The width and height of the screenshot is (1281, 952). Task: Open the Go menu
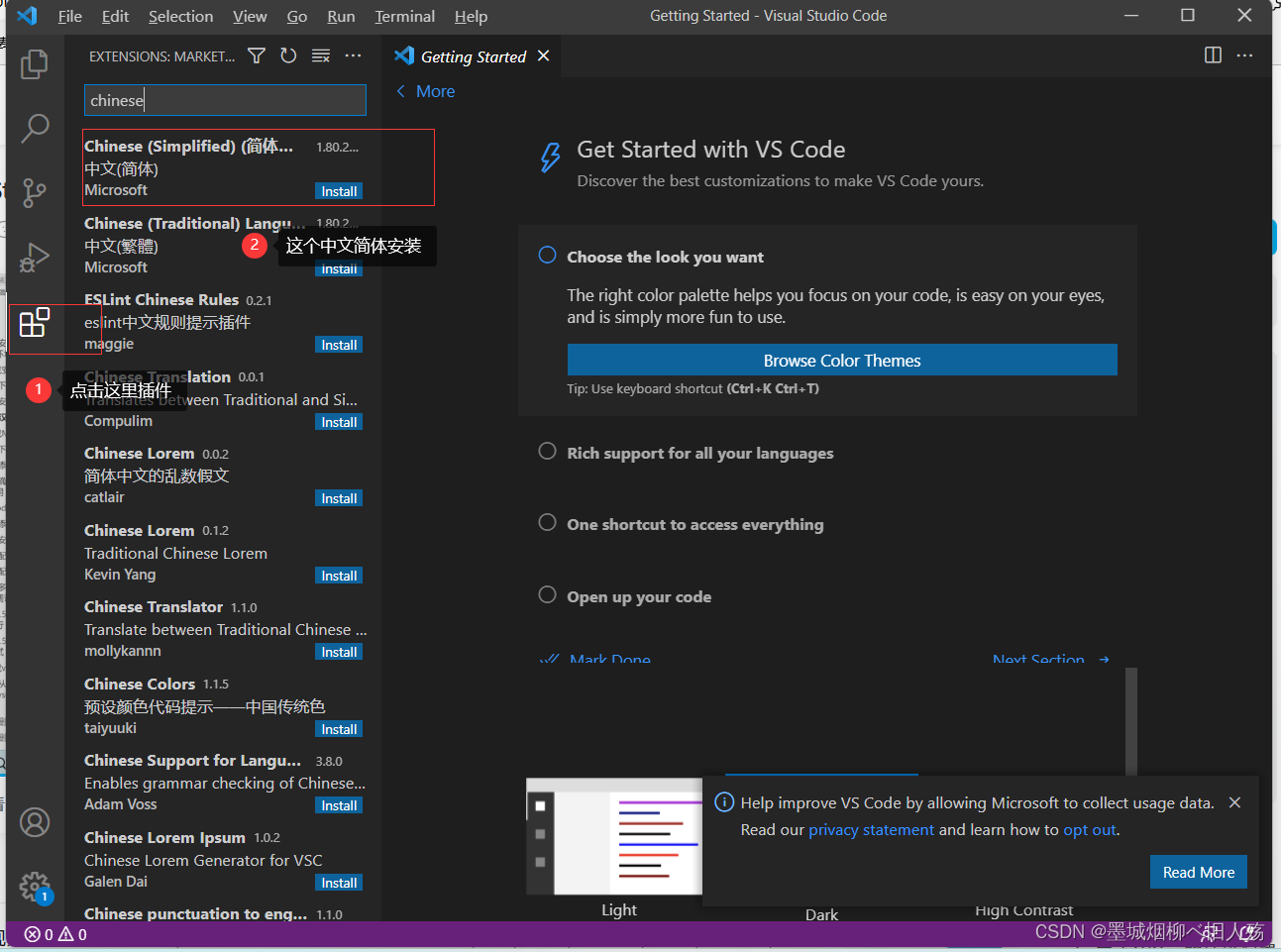(296, 16)
